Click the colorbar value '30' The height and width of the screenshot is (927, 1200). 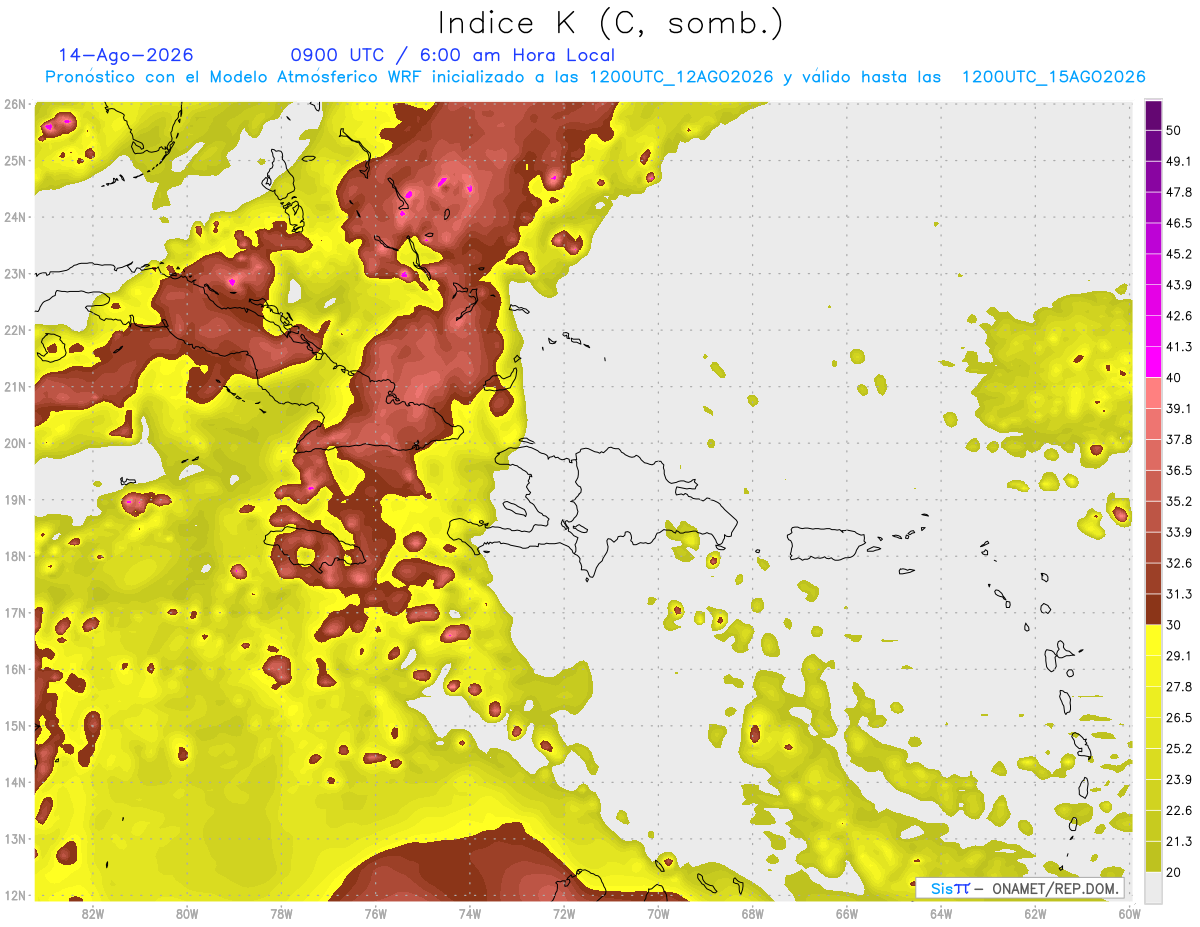pyautogui.click(x=1175, y=625)
